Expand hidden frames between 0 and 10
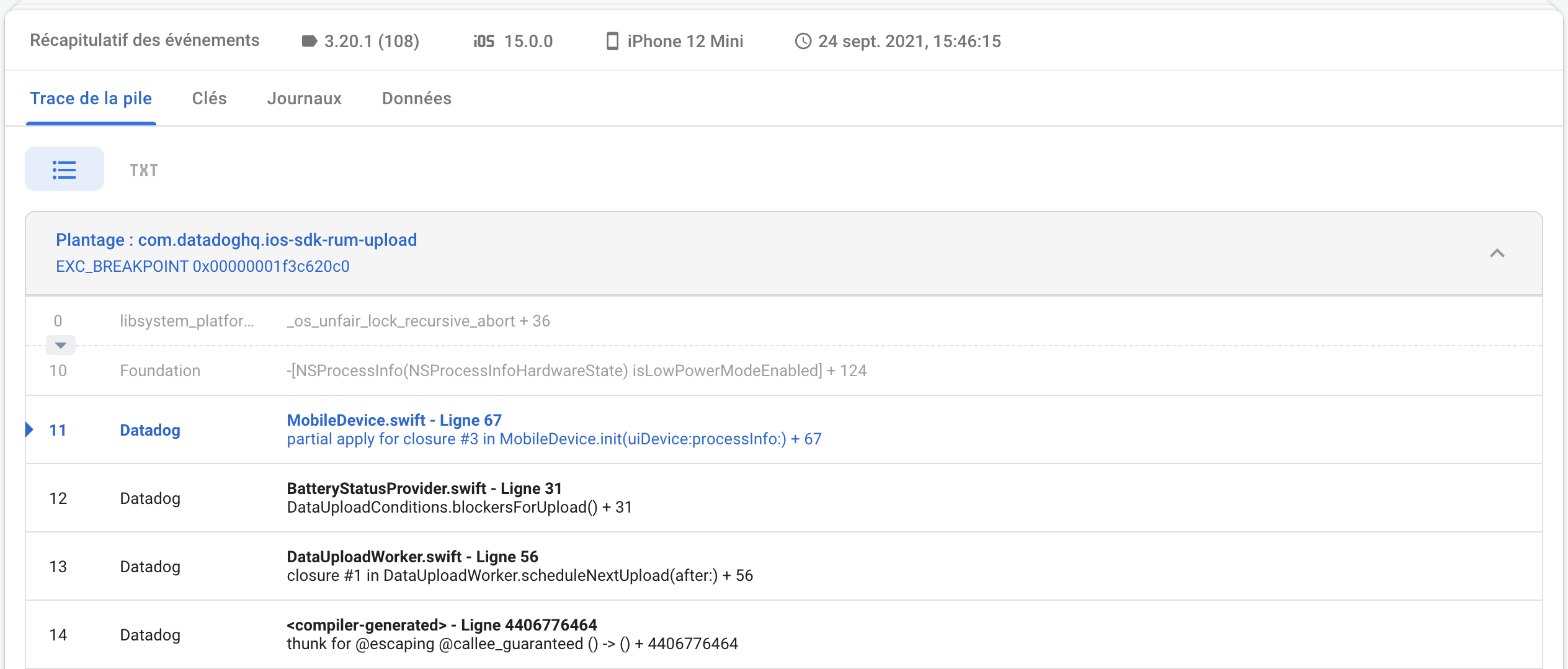 click(x=61, y=345)
